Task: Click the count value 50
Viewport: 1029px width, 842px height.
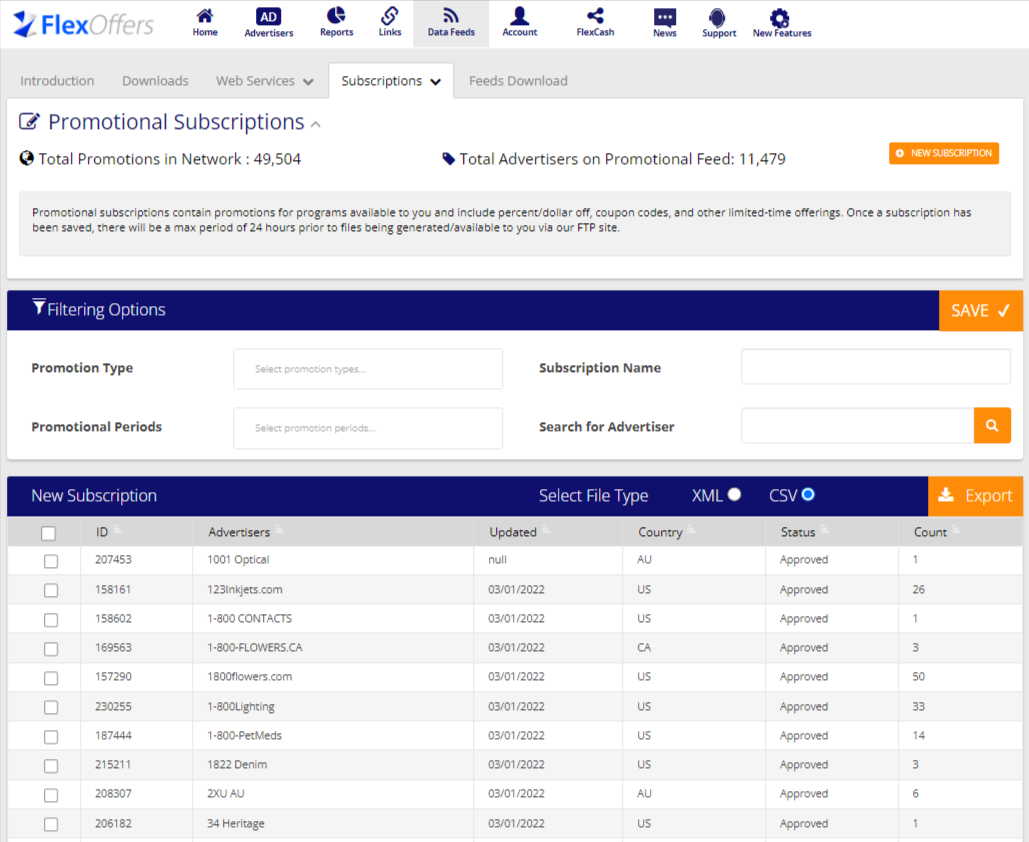Action: [918, 677]
